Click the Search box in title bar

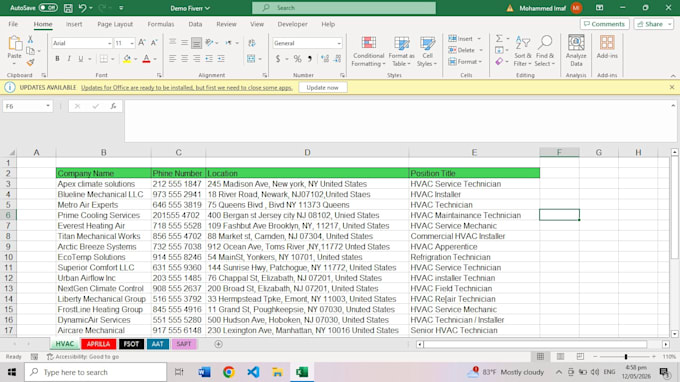[x=344, y=8]
